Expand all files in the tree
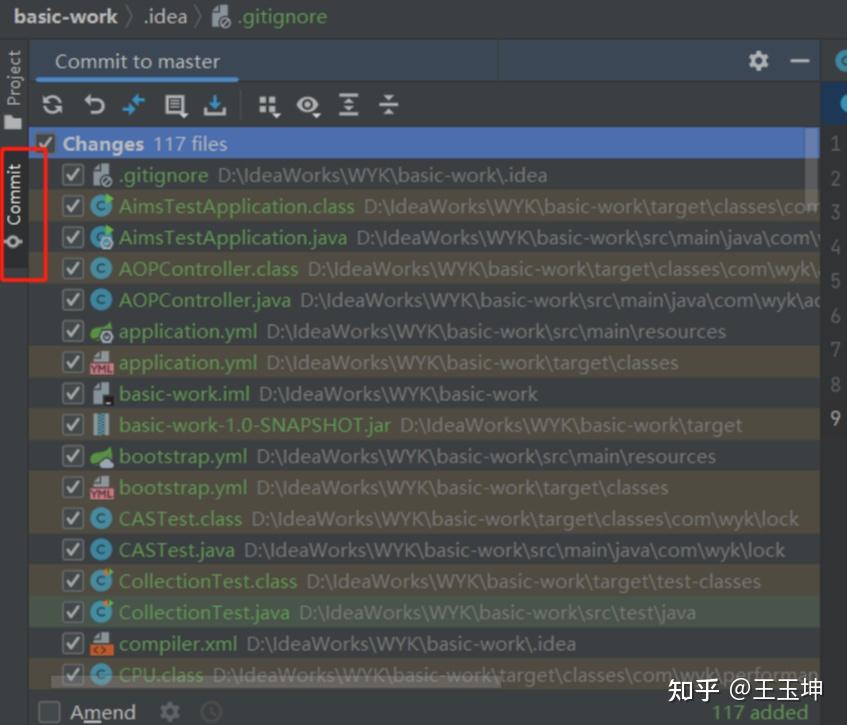Screen dimensions: 847x725 (348, 105)
